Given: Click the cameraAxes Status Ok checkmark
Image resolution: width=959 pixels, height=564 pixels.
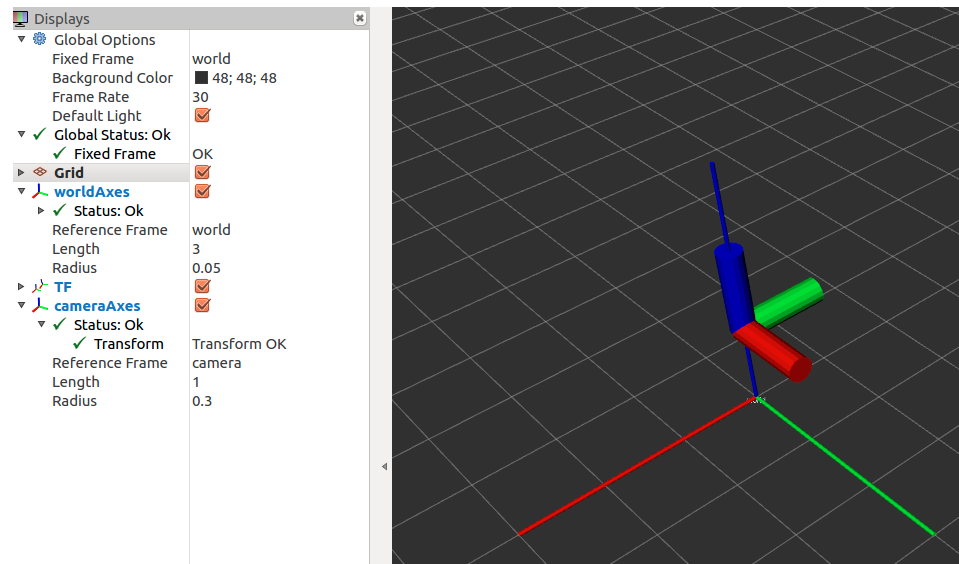Looking at the screenshot, I should (x=59, y=324).
